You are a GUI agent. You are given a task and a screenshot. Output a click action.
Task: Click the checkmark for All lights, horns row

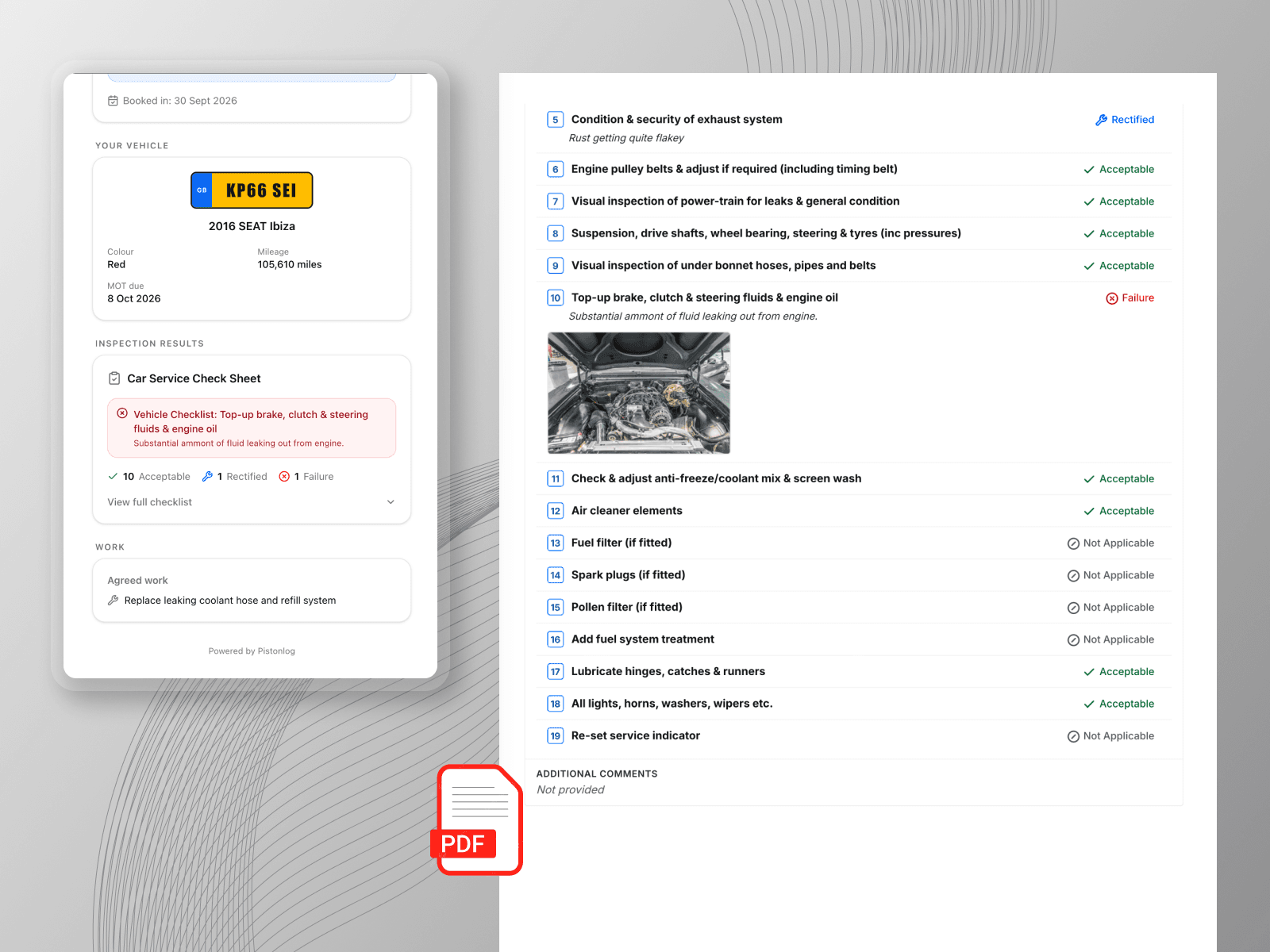click(1089, 704)
